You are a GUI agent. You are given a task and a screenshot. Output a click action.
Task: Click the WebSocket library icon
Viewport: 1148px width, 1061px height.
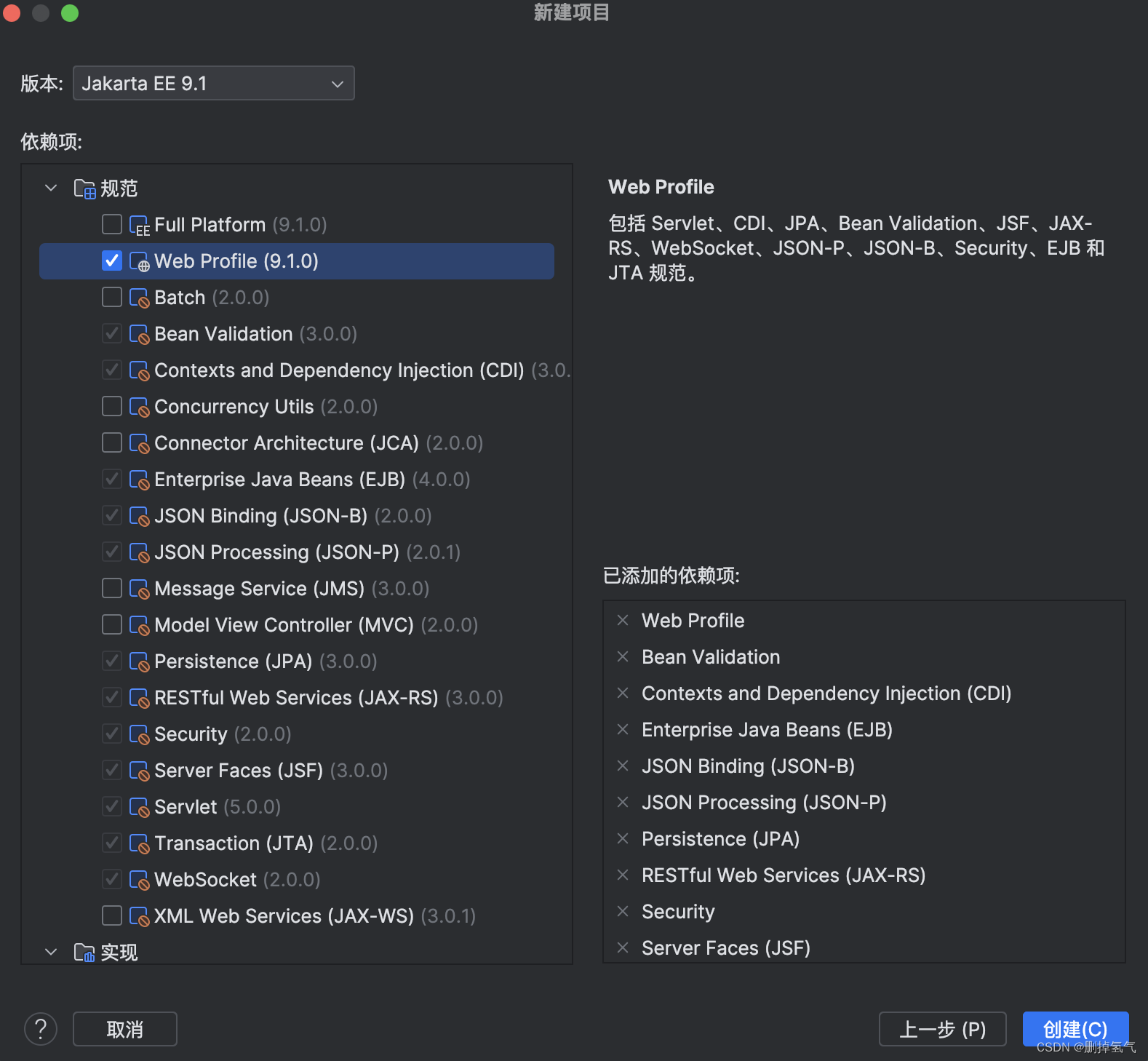tap(140, 881)
